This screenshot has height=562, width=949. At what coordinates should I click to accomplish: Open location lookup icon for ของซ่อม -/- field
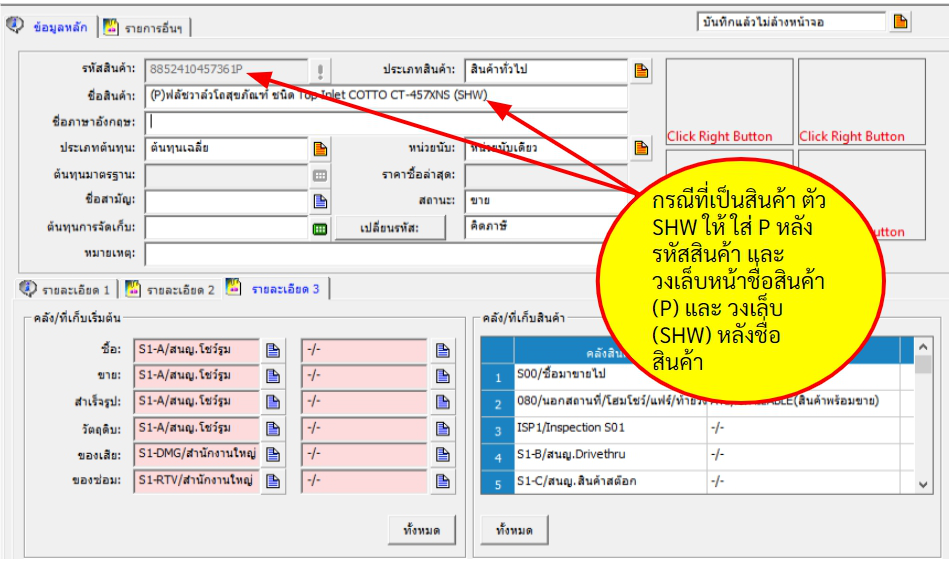(443, 482)
